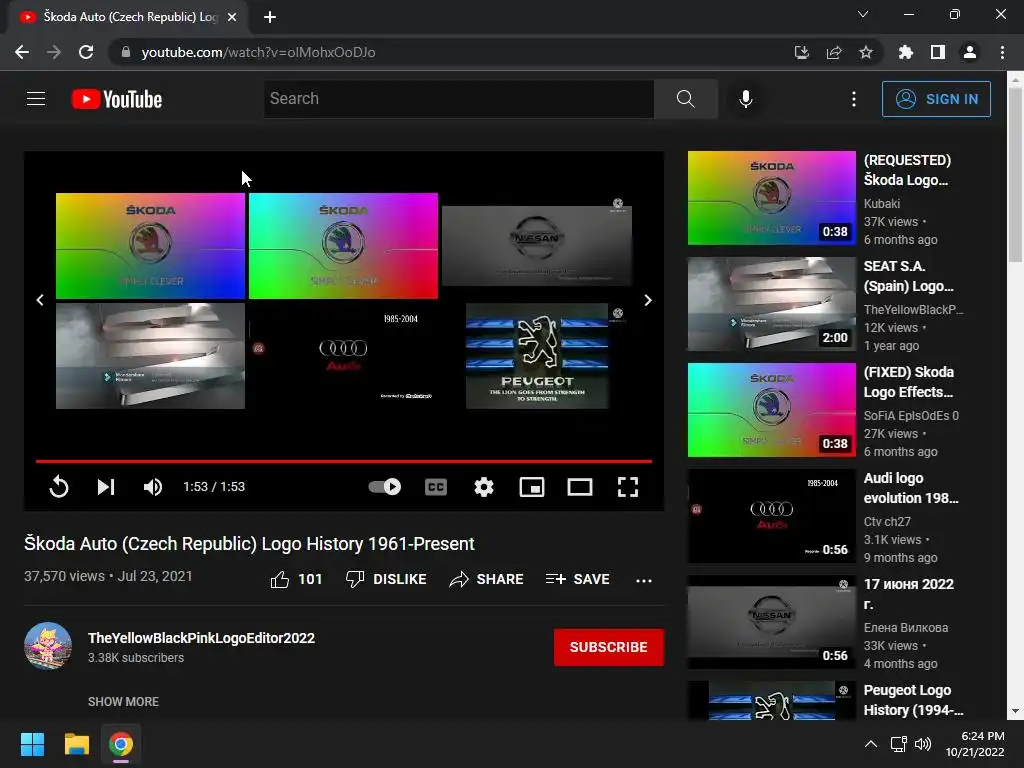Open Peugeot Logo History video title

pyautogui.click(x=913, y=700)
